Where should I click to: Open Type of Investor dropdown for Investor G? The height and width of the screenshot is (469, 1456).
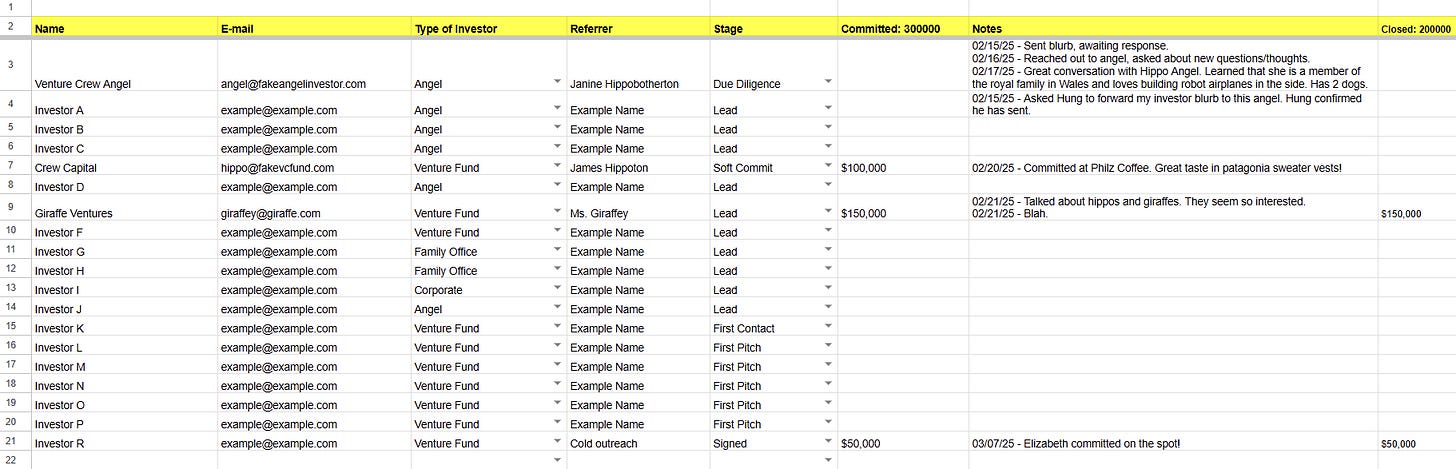coord(557,251)
